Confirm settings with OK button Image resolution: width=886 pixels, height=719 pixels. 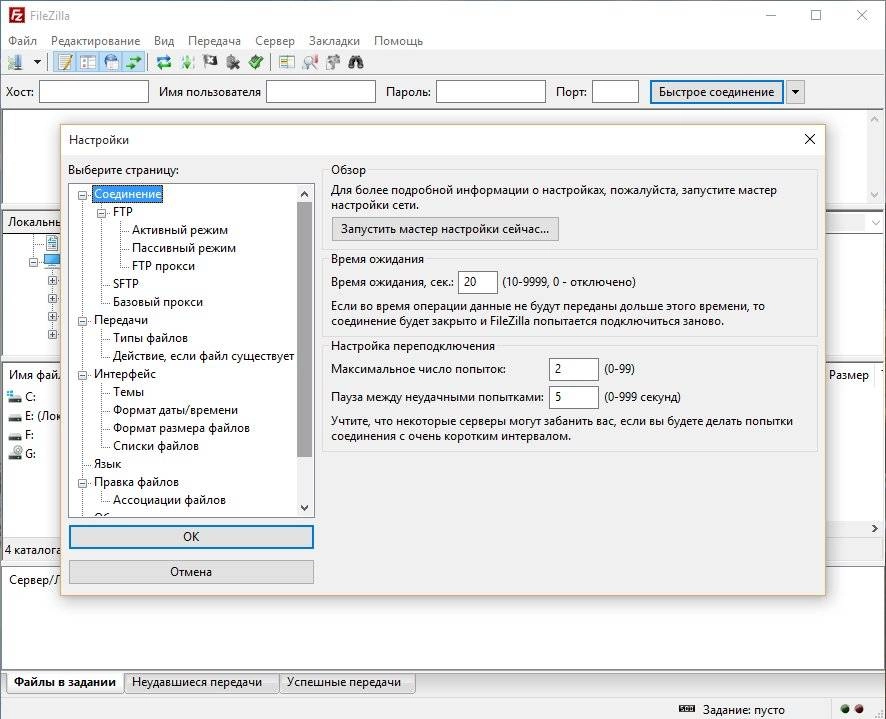191,537
